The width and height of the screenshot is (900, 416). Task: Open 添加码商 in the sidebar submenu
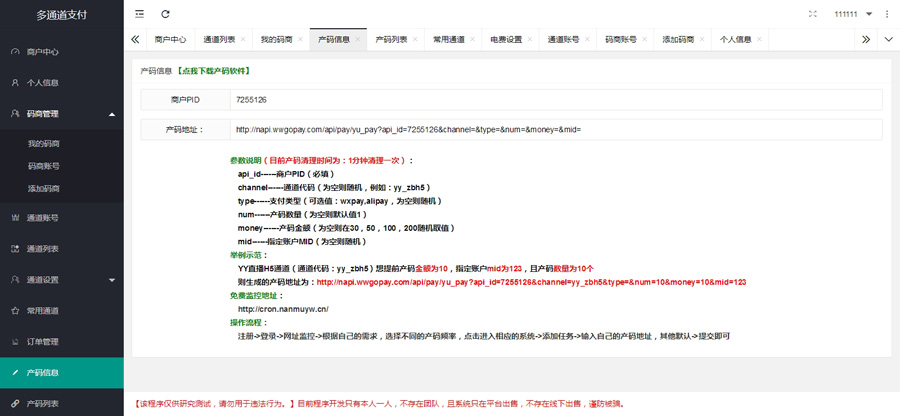click(x=43, y=188)
